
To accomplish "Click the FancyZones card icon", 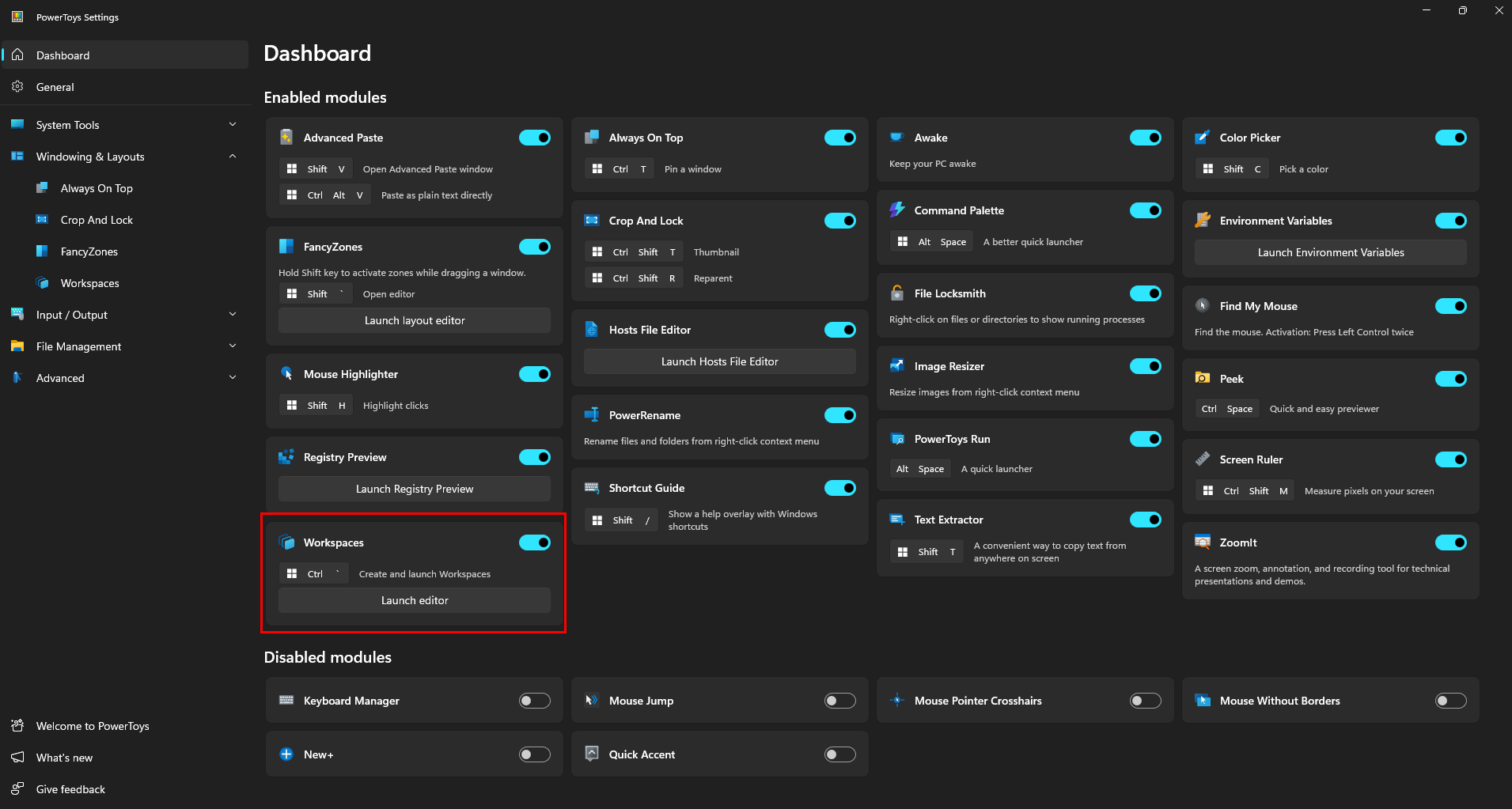I will pos(286,247).
